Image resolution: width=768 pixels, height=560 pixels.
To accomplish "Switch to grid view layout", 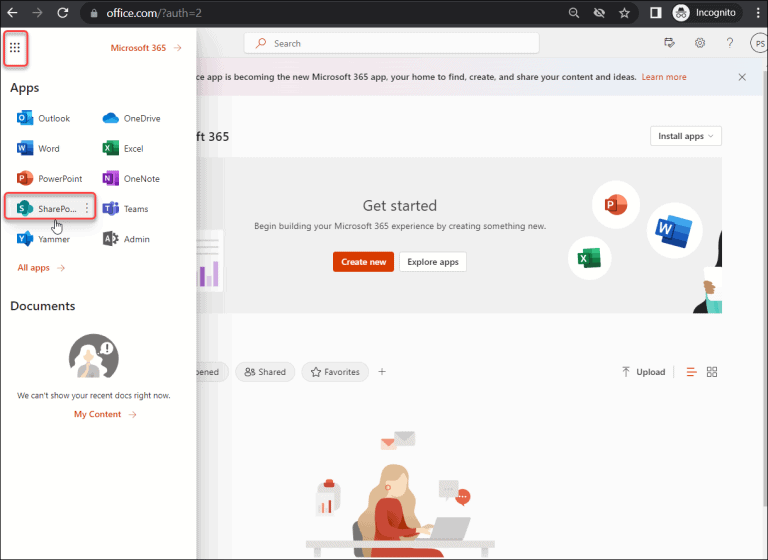I will pos(712,372).
